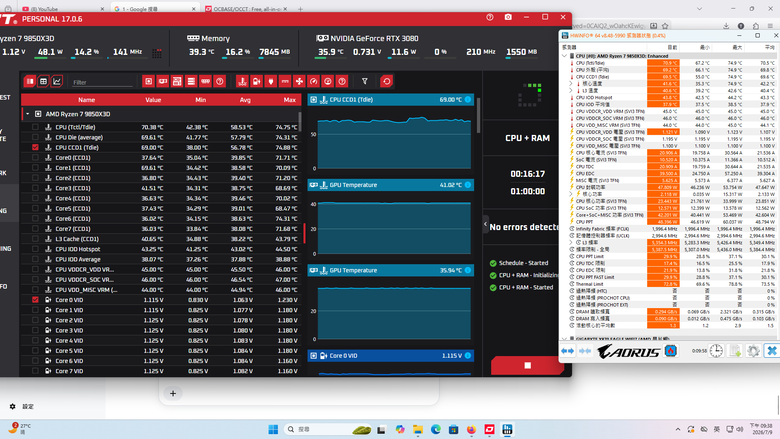Toggle the voltage sensors filter icon

[x=257, y=81]
